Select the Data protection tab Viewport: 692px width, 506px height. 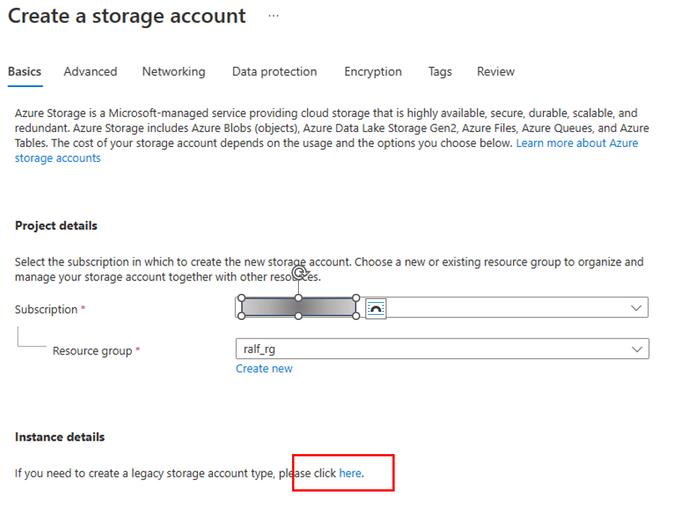coord(274,72)
